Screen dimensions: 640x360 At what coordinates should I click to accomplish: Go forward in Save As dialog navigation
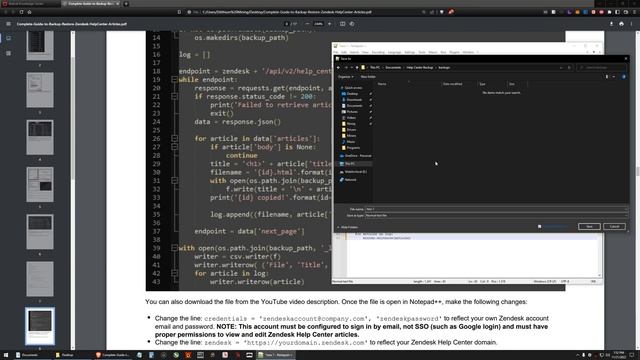pyautogui.click(x=346, y=68)
